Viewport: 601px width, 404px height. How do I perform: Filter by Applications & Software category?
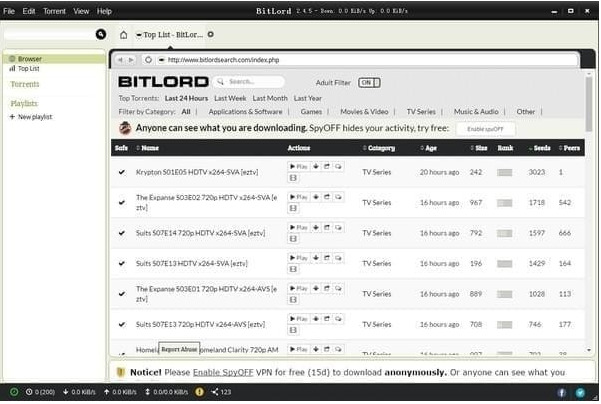click(x=245, y=112)
